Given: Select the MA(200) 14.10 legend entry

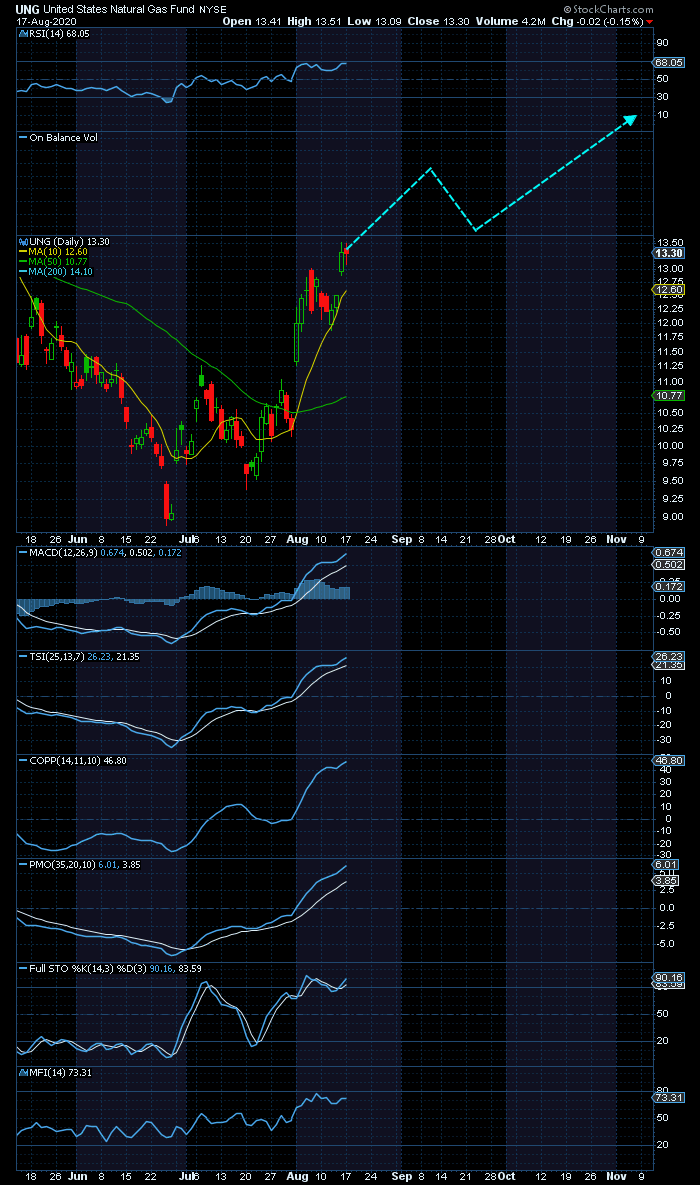Looking at the screenshot, I should 56,271.
